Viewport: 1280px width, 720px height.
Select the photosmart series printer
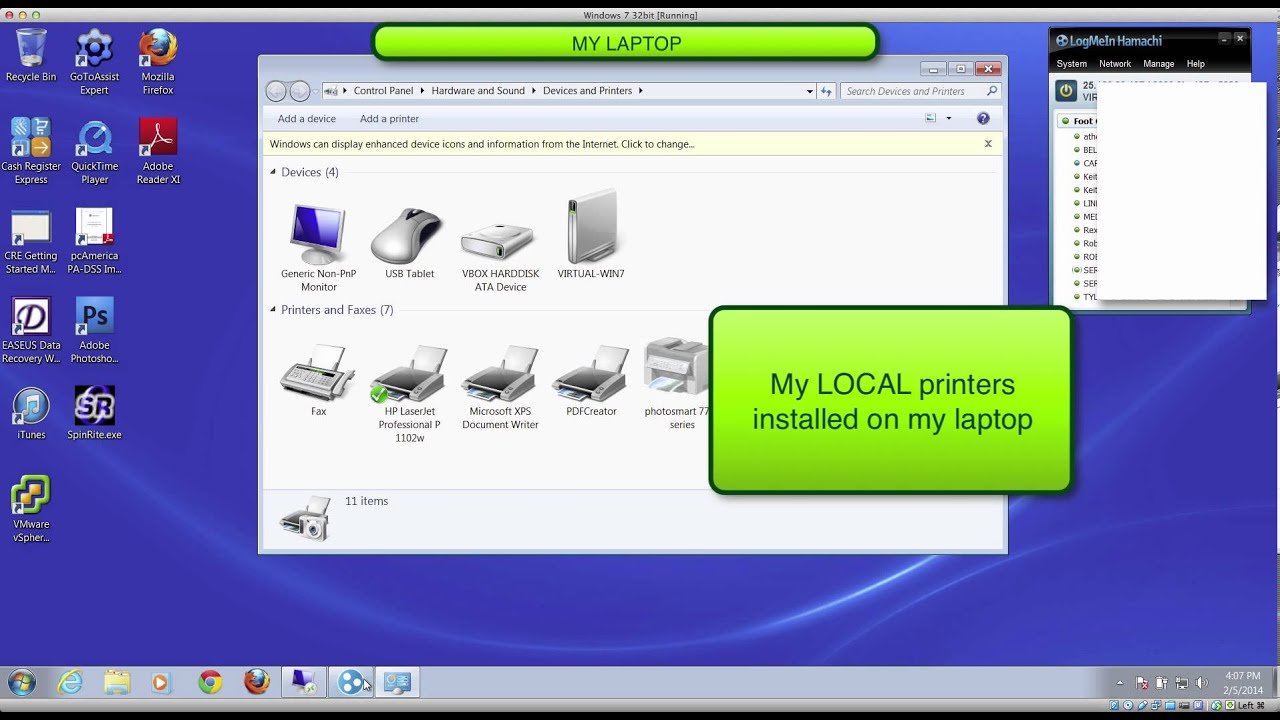677,383
